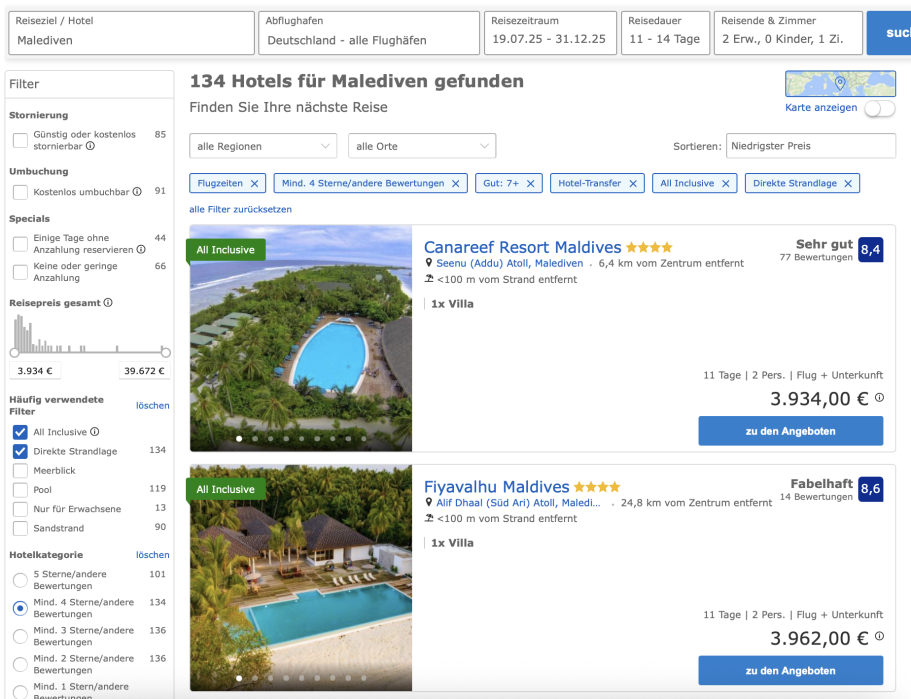Click löschen next to Häufig verwendete Filter
The width and height of the screenshot is (911, 699).
pos(153,406)
